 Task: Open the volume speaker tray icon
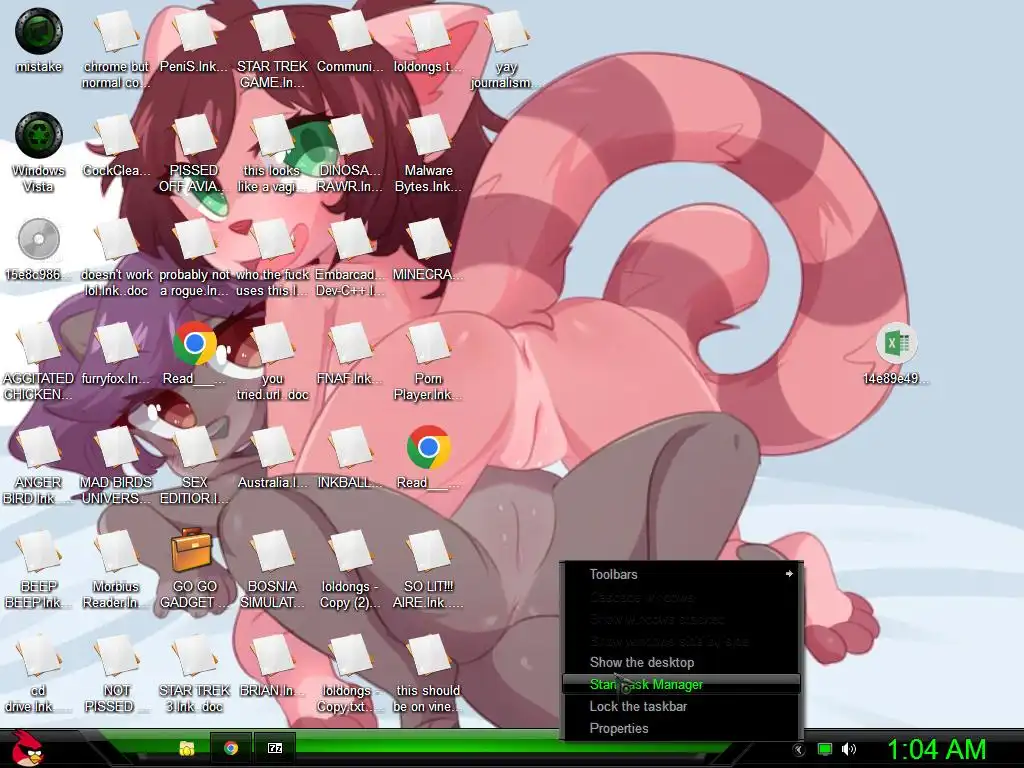click(849, 749)
